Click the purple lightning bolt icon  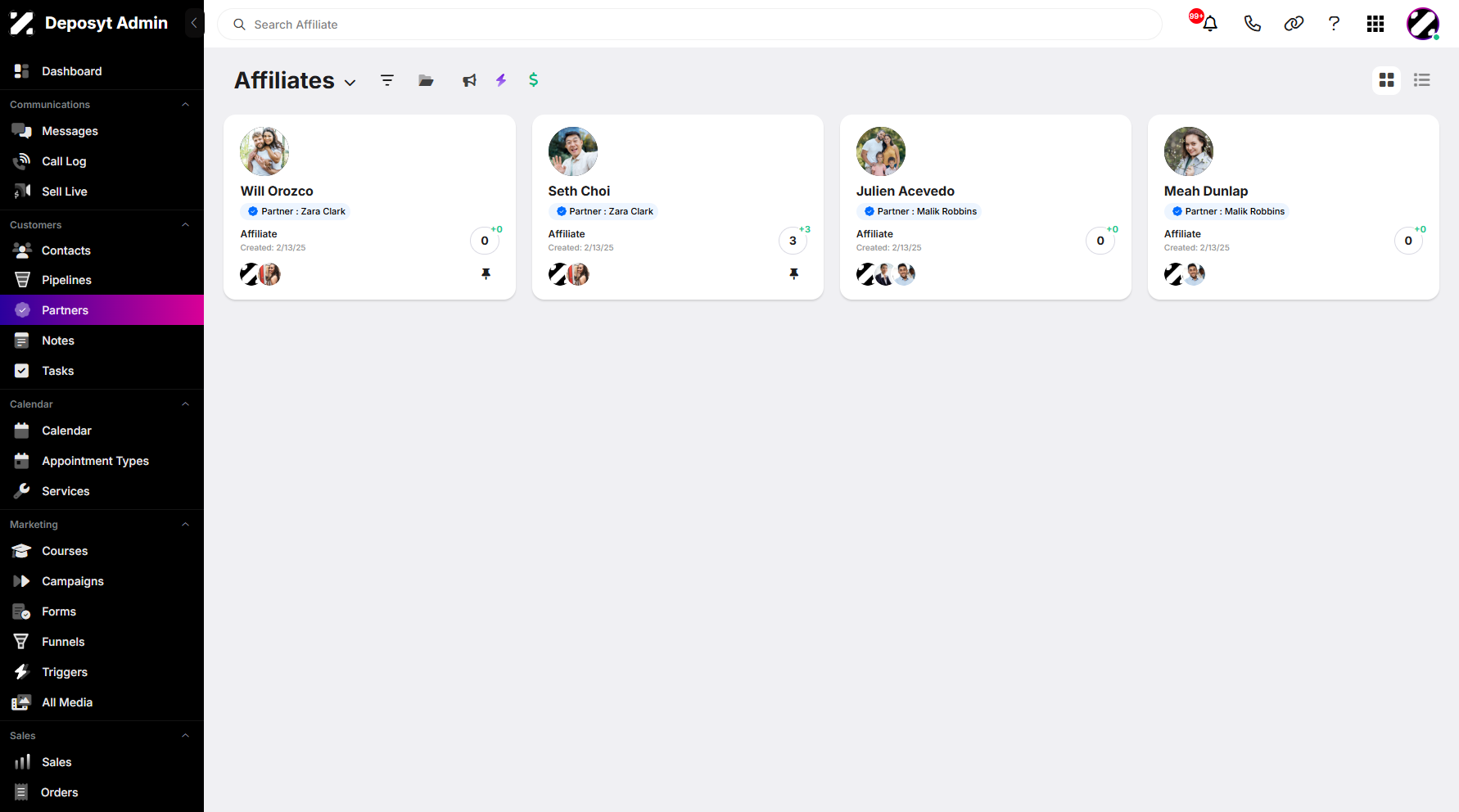[501, 80]
